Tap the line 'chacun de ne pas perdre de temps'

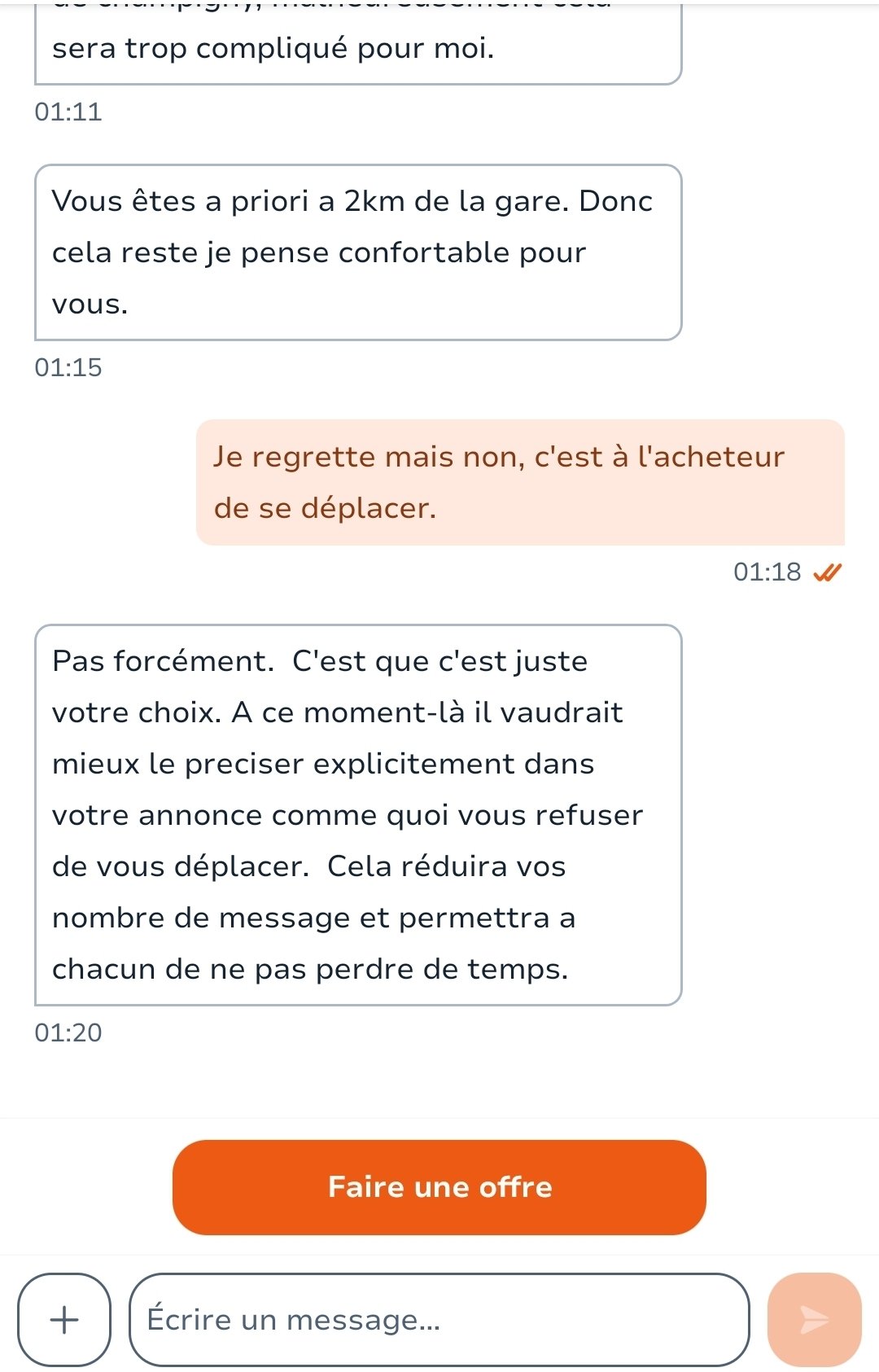coord(310,969)
